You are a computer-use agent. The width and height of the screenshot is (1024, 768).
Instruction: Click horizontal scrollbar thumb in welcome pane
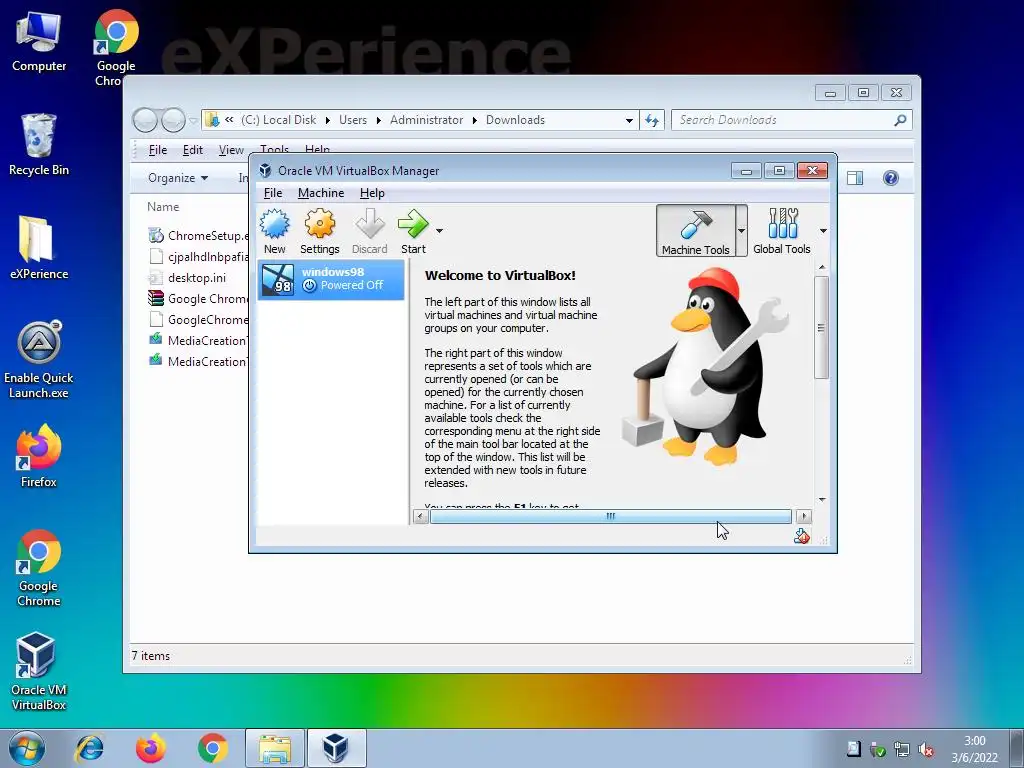[x=611, y=517]
